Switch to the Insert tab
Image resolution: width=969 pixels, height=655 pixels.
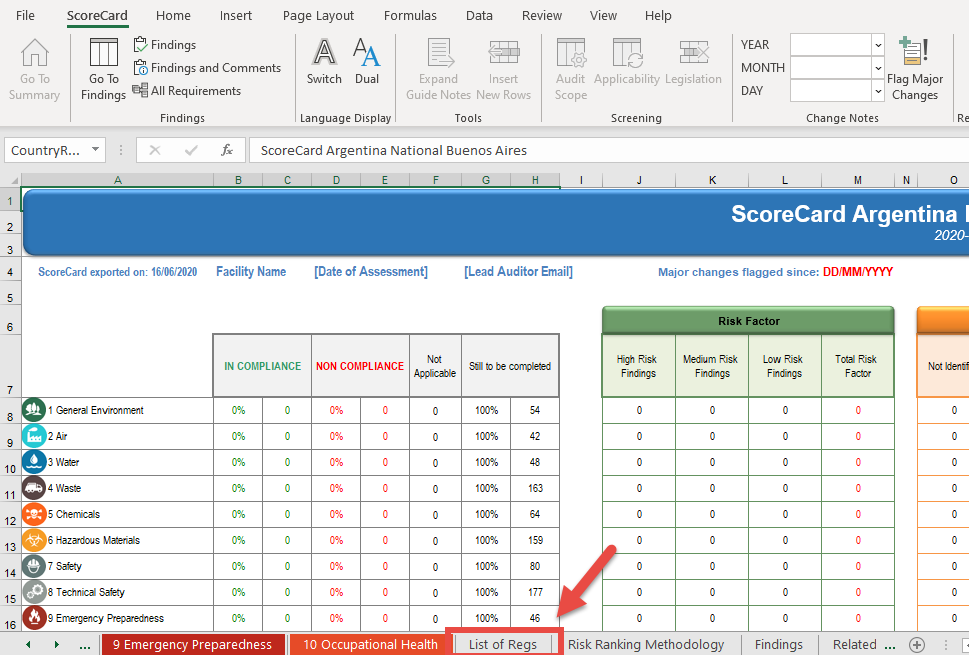[235, 15]
